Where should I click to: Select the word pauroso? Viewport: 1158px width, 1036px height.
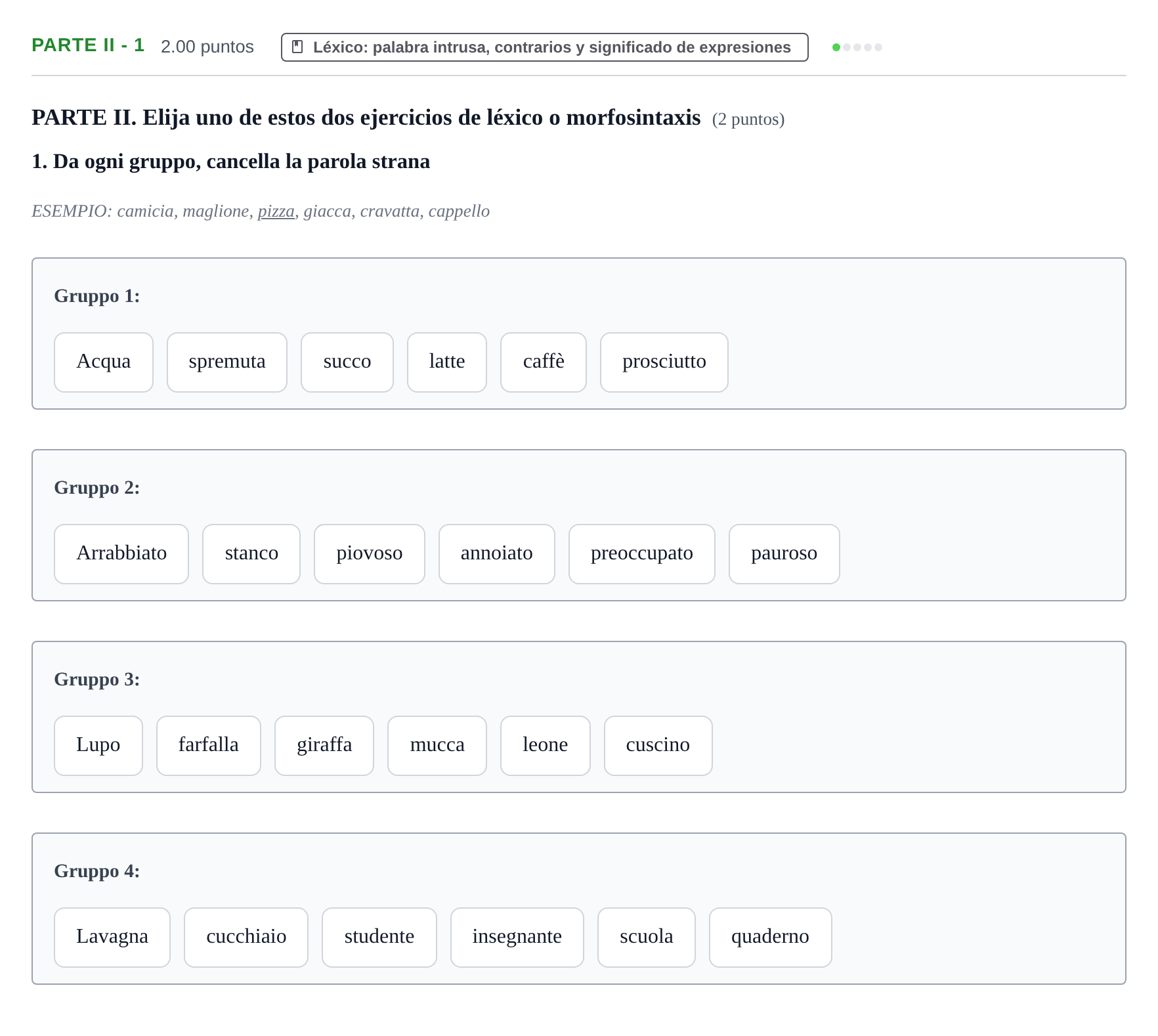784,554
